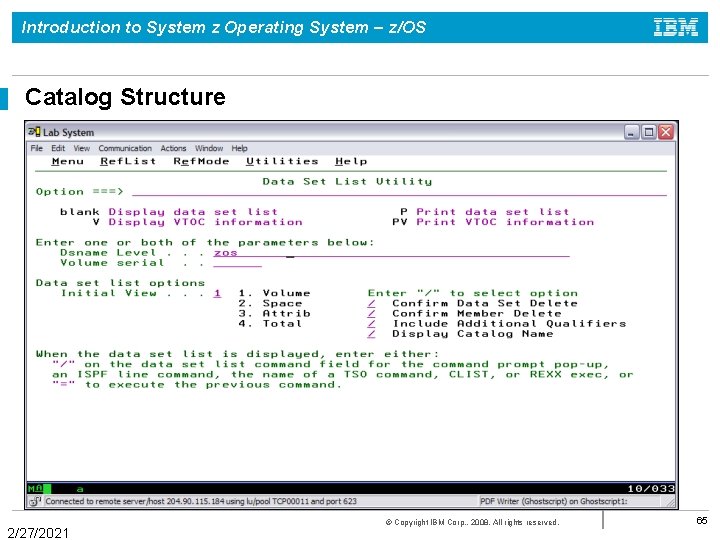Screen dimensions: 720x540
Task: Click the 'Connected to remote server' status text
Action: [201, 501]
